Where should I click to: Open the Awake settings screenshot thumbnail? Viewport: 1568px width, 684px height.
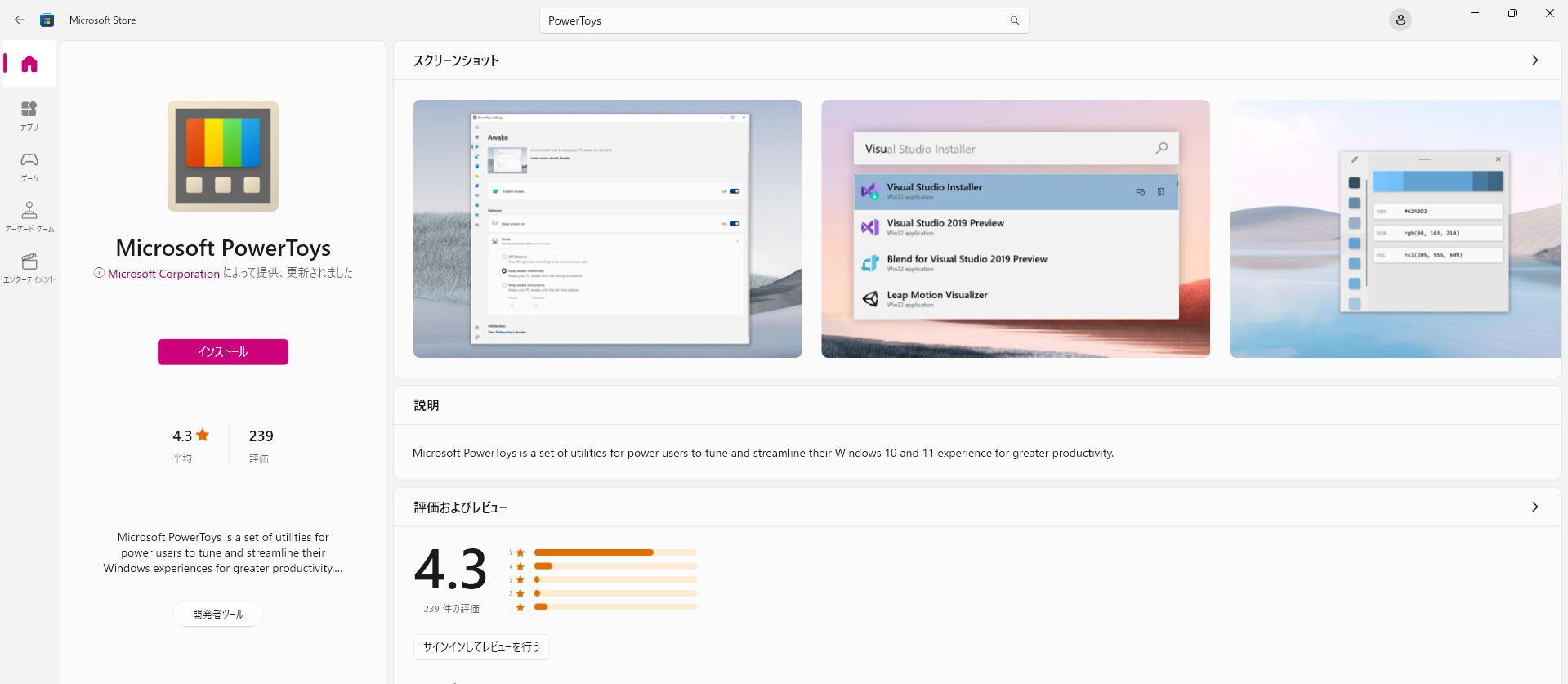[x=607, y=229]
